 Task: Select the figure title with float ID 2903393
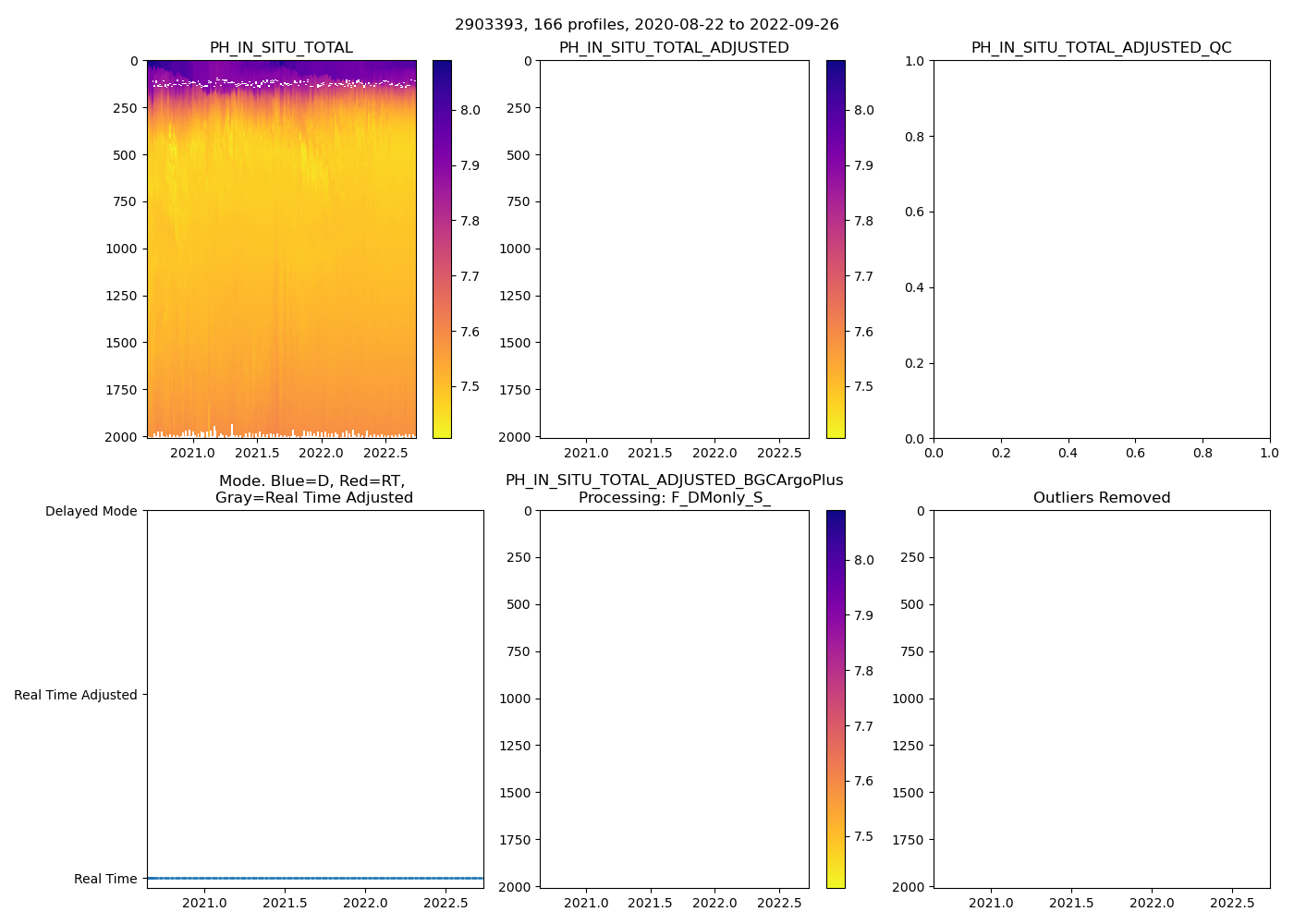click(646, 25)
